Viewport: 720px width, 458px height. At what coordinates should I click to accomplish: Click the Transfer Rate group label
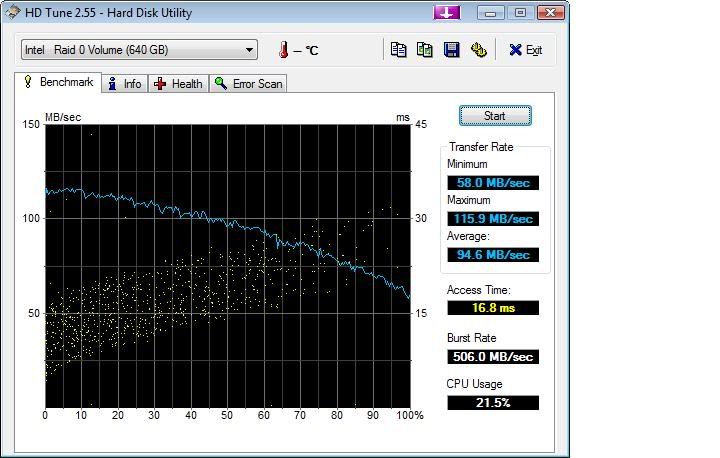coord(481,147)
